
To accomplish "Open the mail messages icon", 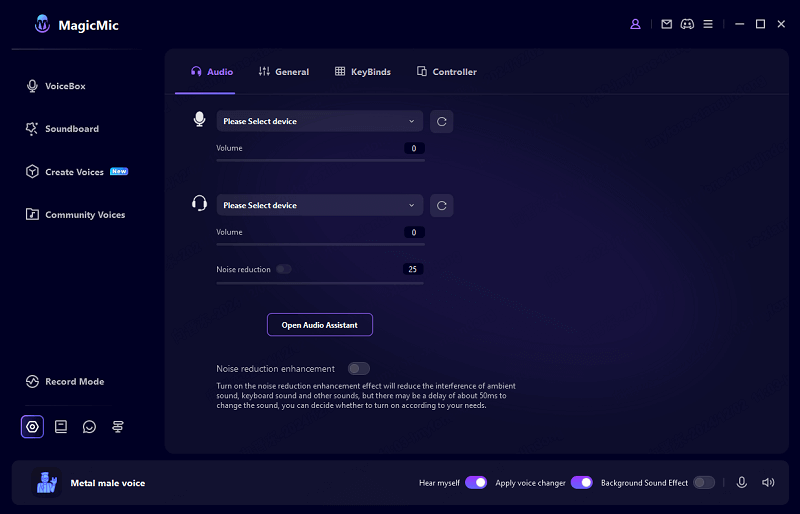I will (x=666, y=24).
